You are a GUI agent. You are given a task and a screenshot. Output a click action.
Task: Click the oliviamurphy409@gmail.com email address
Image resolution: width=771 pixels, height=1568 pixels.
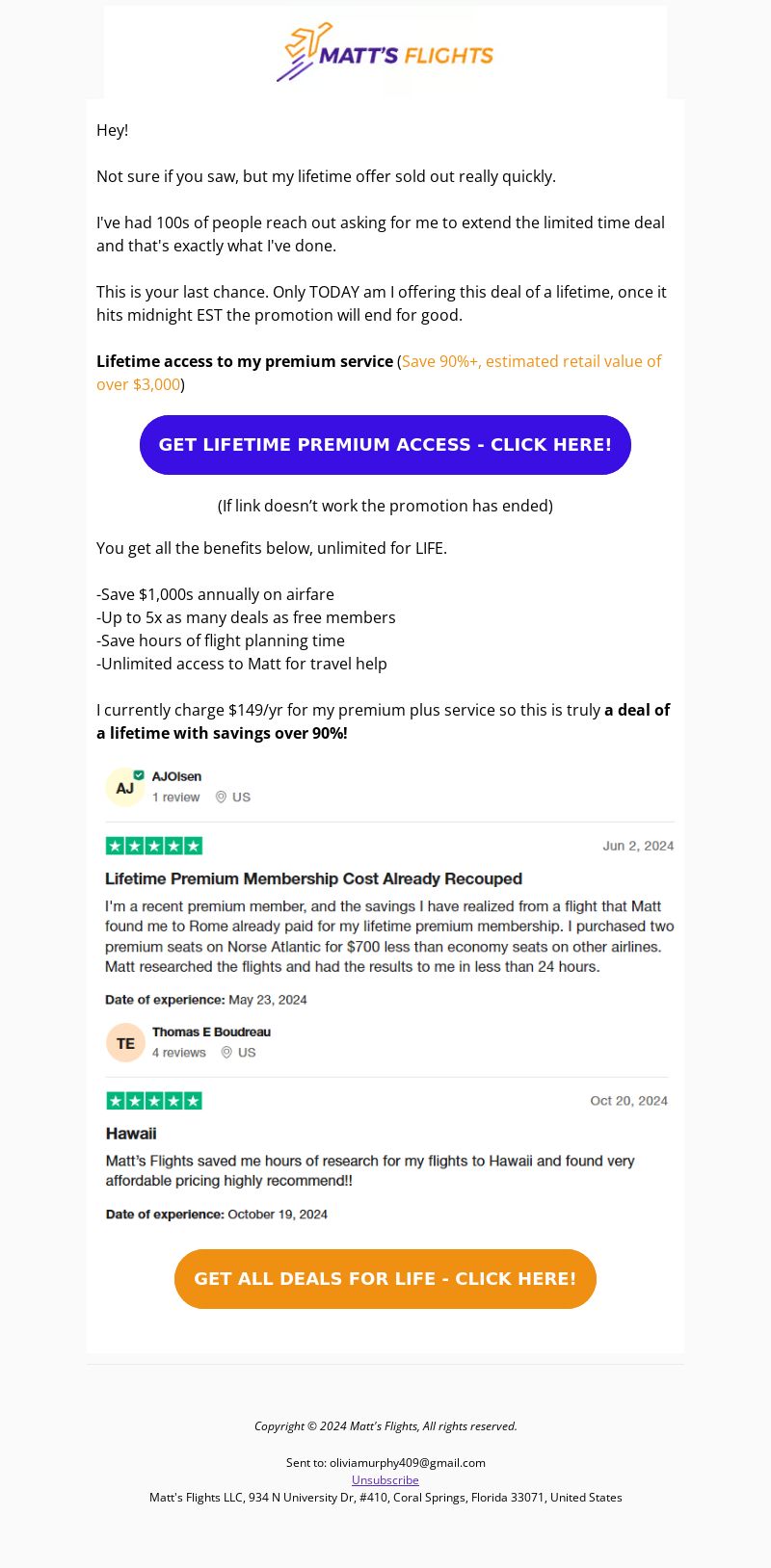tap(408, 1462)
